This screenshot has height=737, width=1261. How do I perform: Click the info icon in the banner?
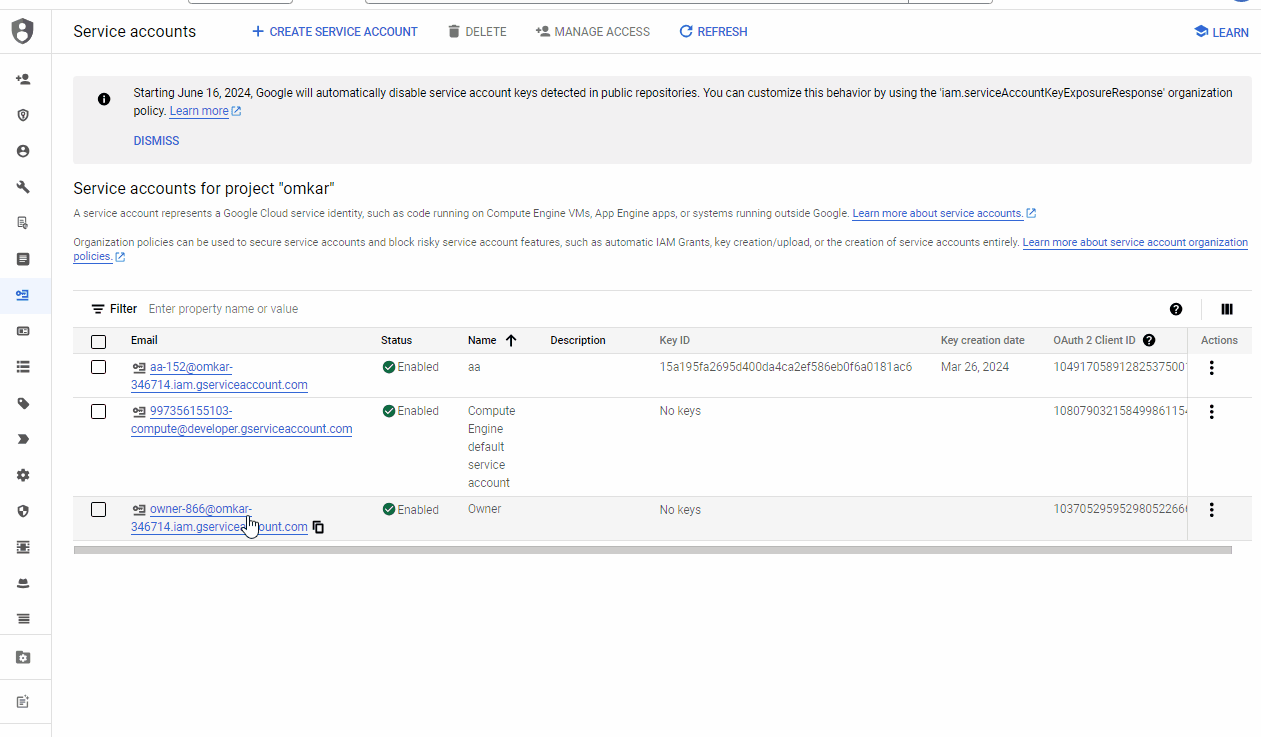point(104,99)
